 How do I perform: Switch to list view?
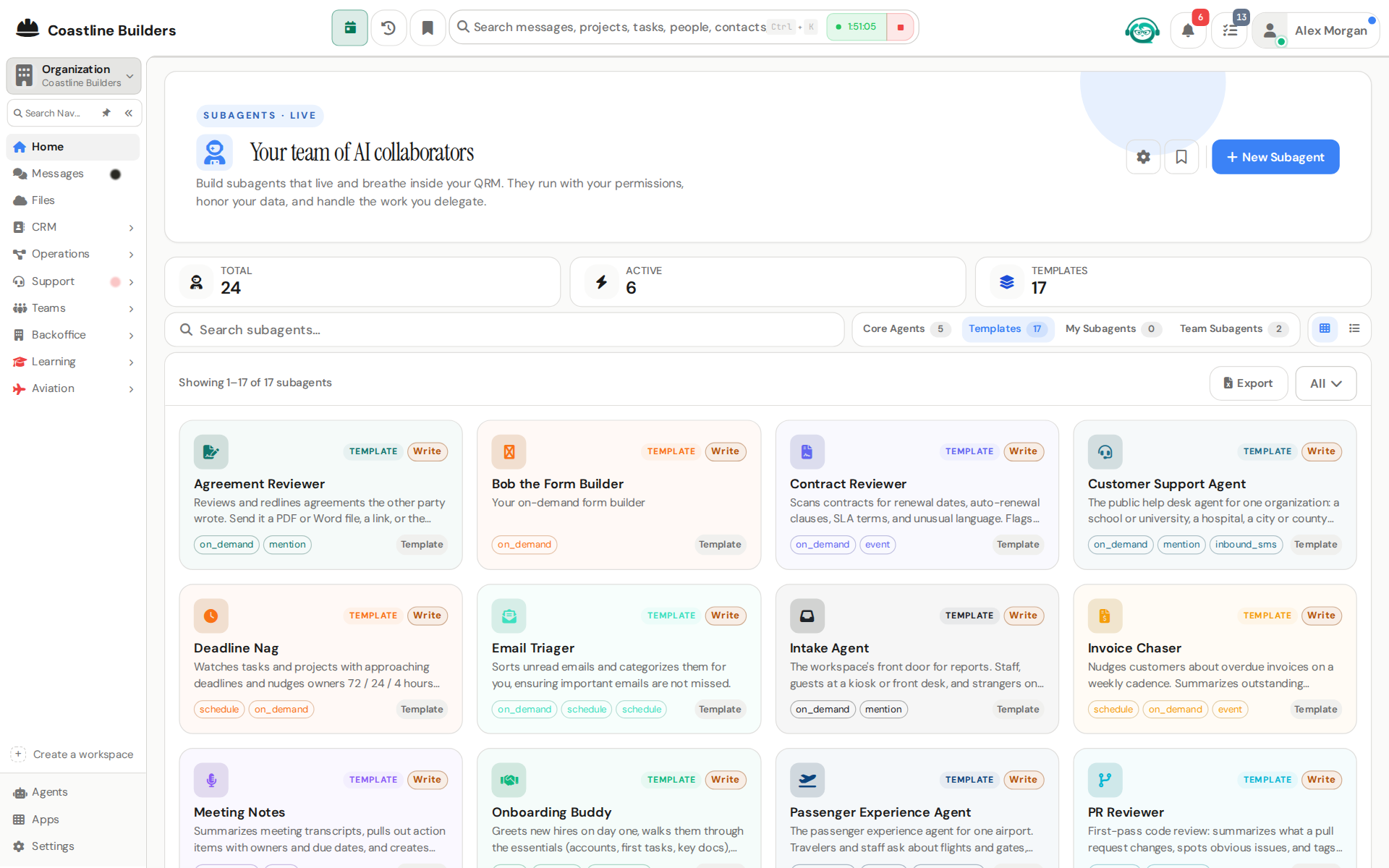[x=1354, y=328]
